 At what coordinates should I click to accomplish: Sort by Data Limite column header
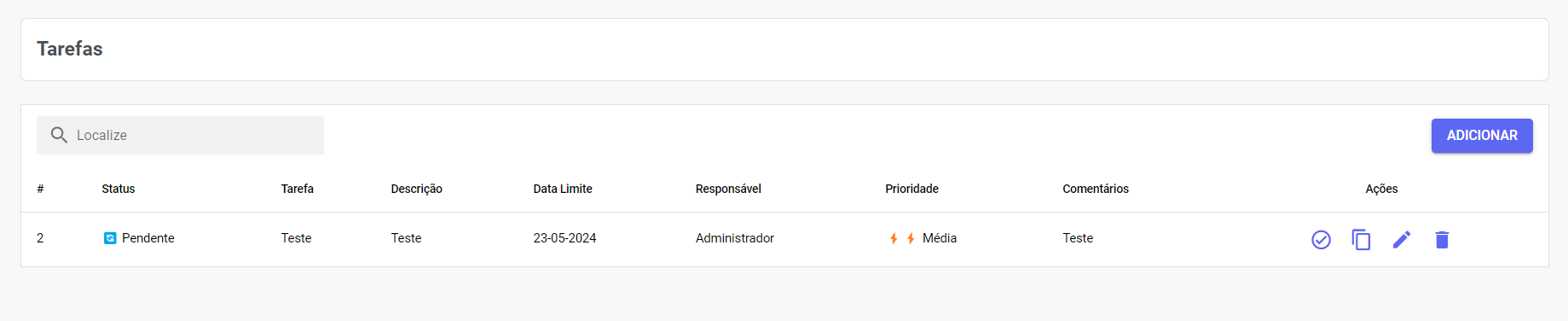(563, 189)
